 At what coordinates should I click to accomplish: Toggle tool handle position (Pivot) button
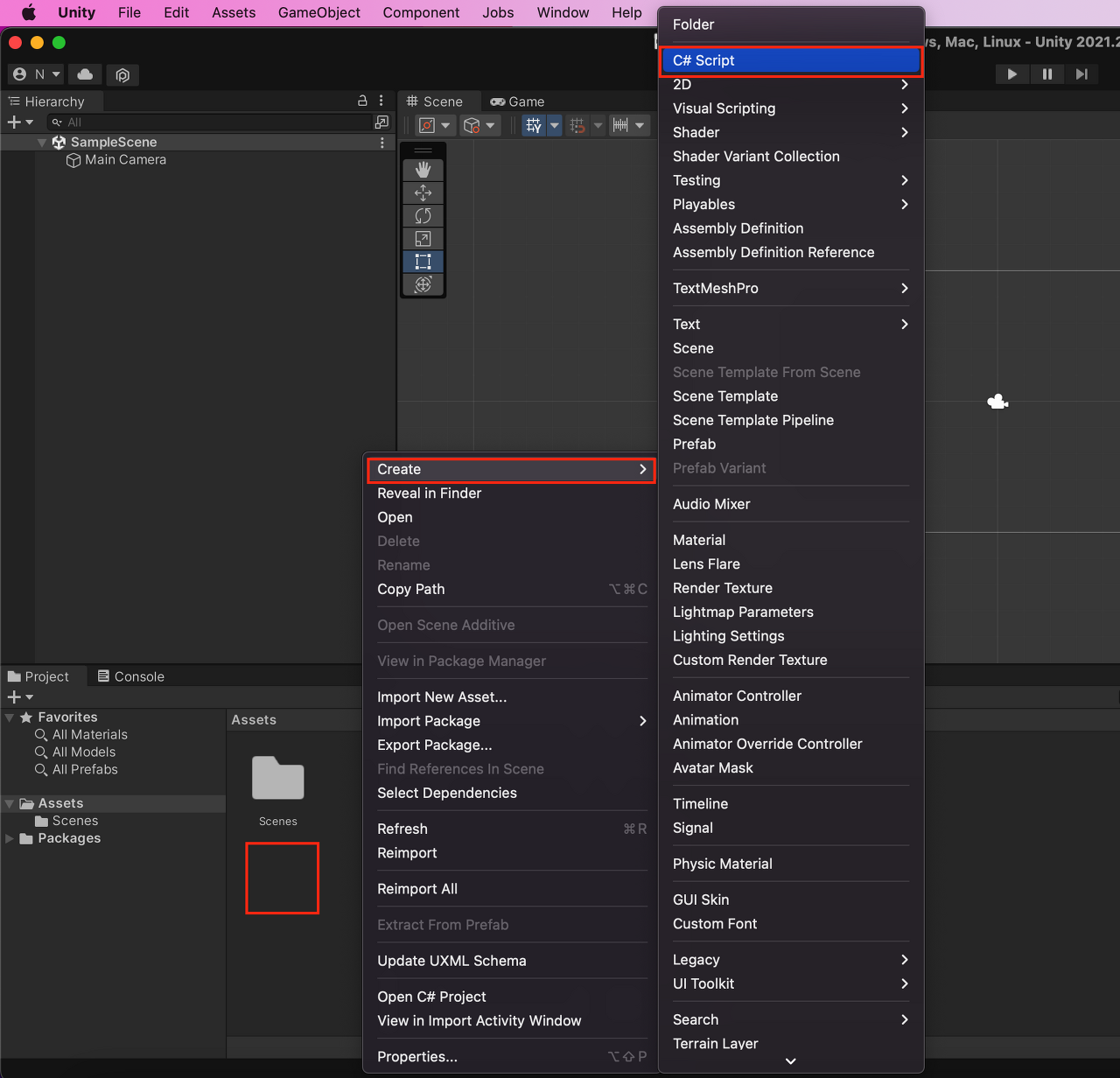pos(434,125)
